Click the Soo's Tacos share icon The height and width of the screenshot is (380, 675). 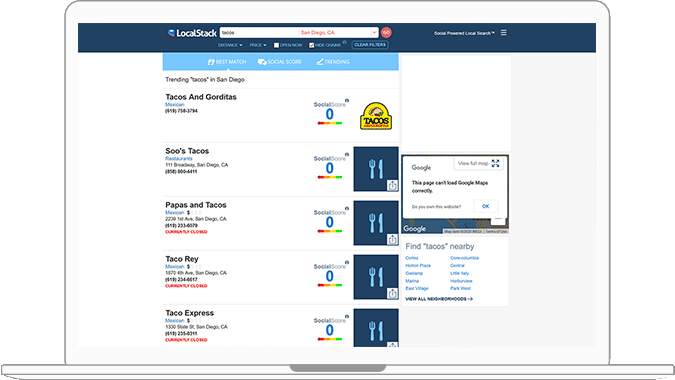[x=393, y=185]
